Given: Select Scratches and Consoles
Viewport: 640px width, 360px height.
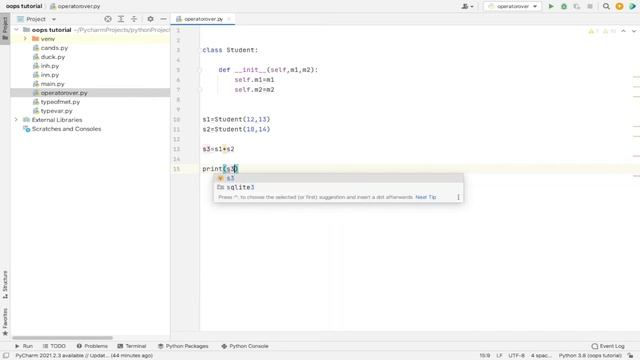Looking at the screenshot, I should point(66,129).
